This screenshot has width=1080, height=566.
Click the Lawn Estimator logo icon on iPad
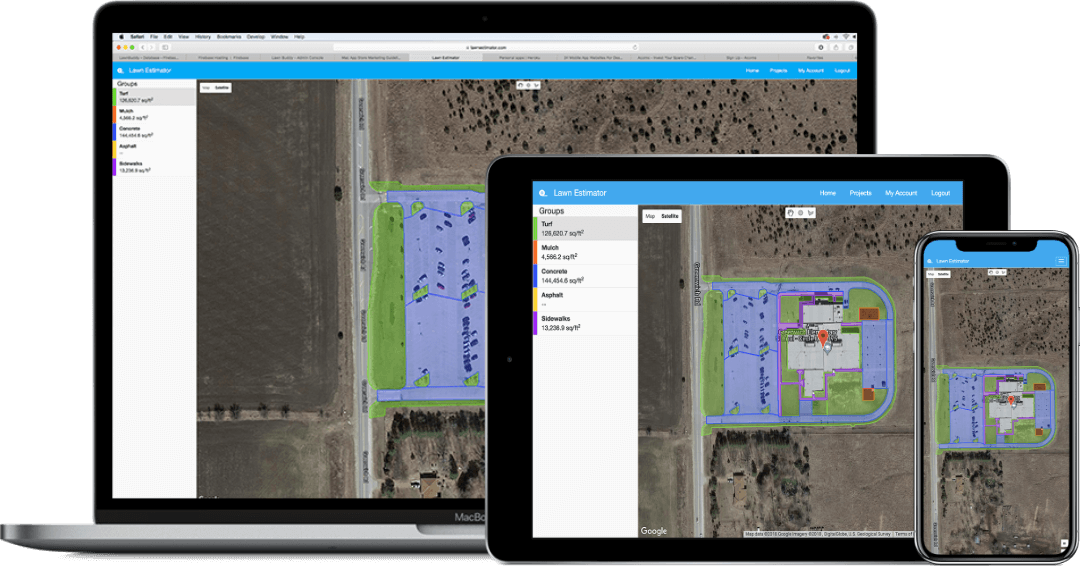543,193
